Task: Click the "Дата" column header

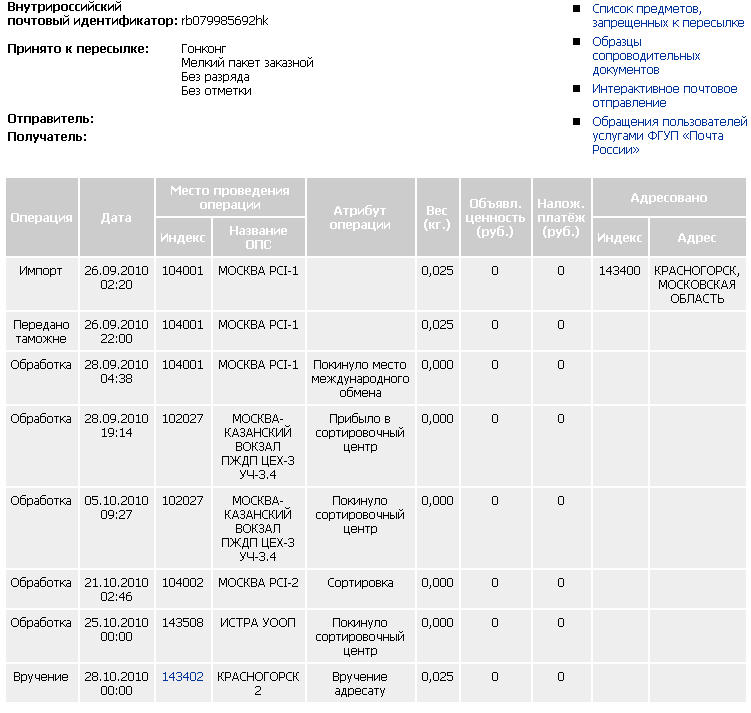Action: [x=116, y=217]
